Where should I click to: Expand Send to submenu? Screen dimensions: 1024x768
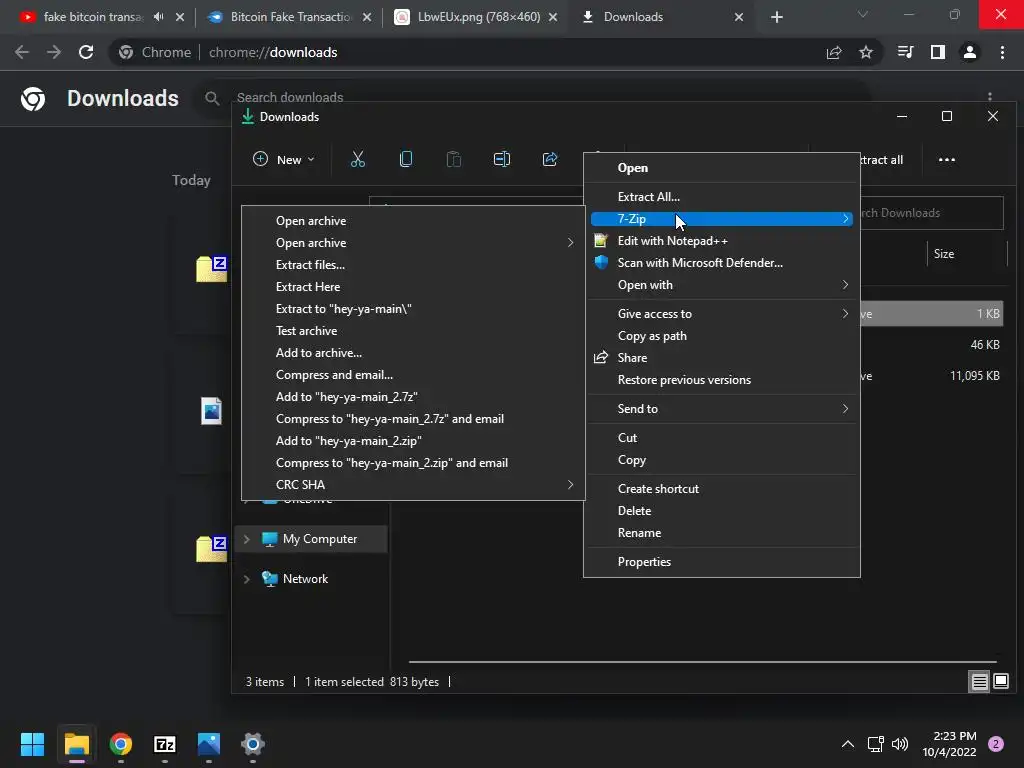(x=845, y=409)
